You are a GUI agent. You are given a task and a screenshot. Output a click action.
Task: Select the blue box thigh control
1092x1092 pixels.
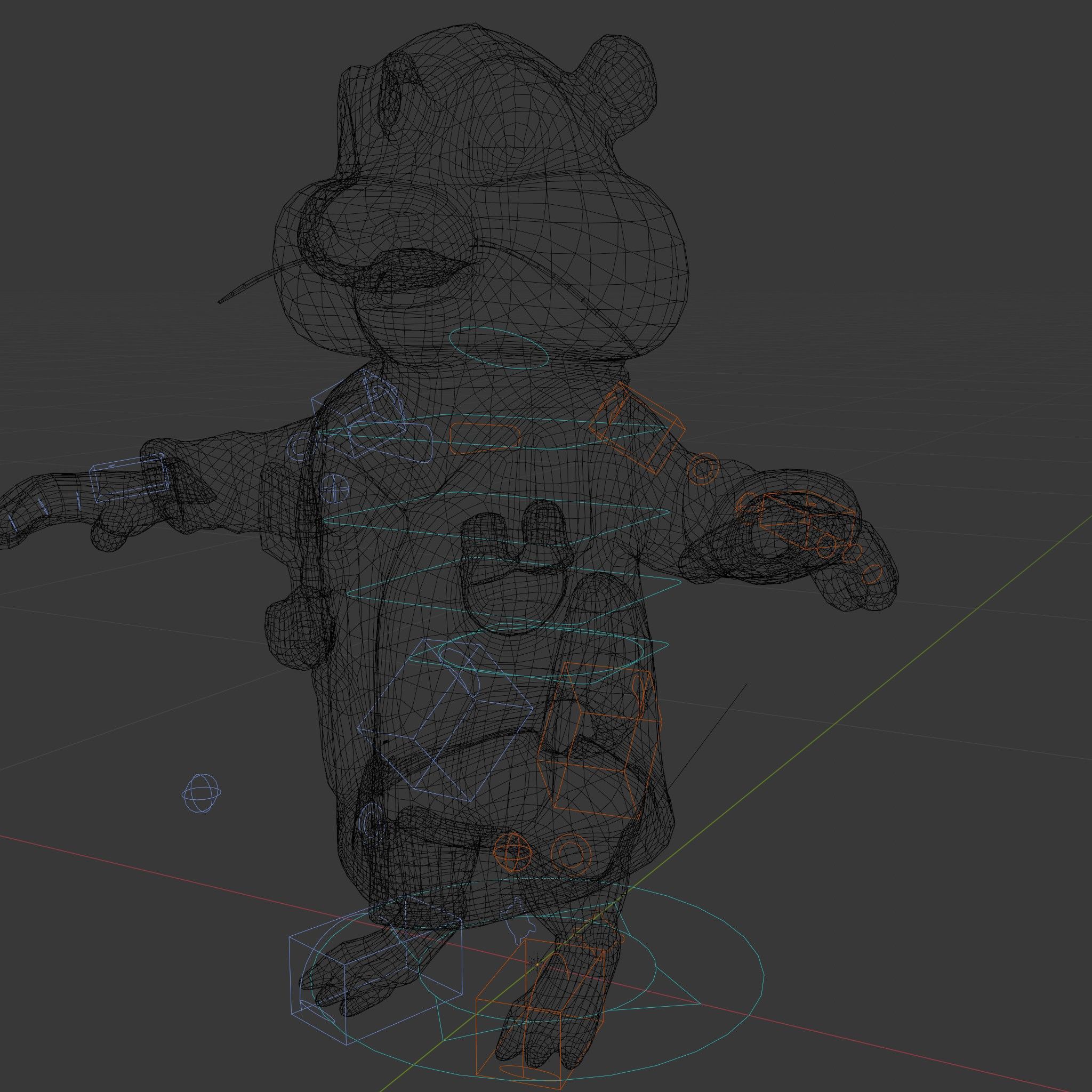point(446,721)
